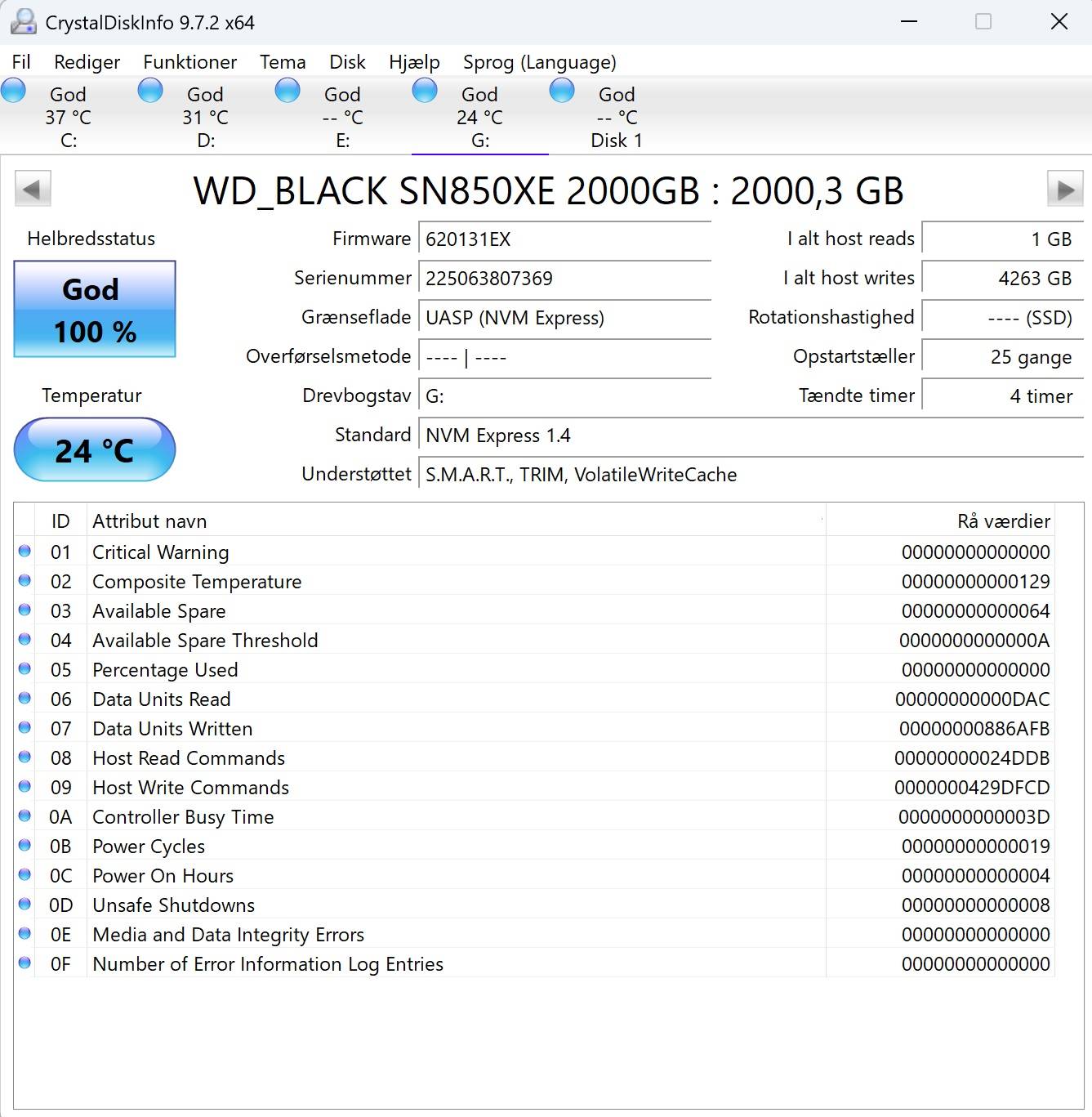This screenshot has height=1117, width=1092.
Task: Click the status orb for Disk 1
Action: click(x=562, y=90)
